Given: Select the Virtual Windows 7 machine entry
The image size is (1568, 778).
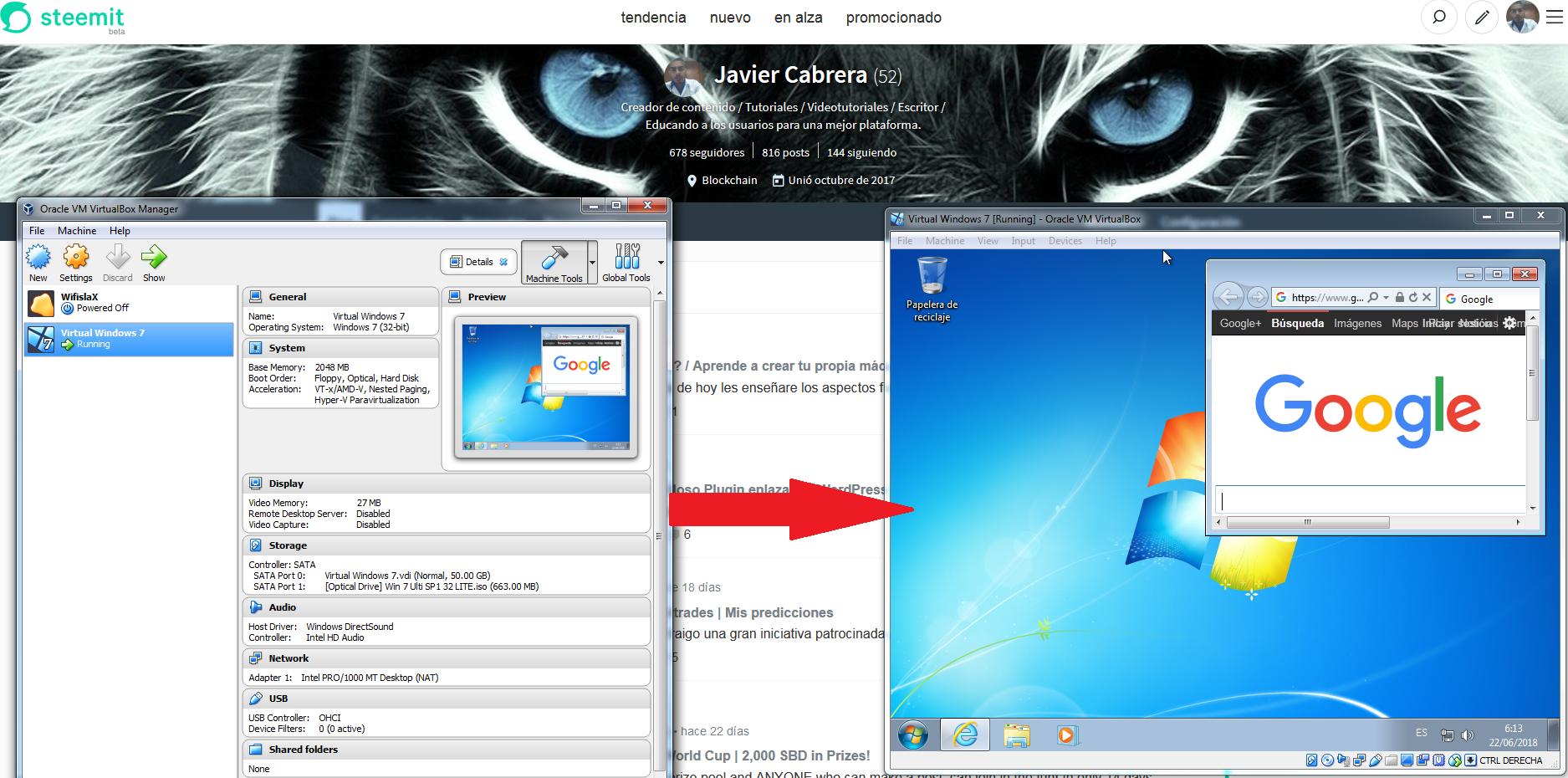Looking at the screenshot, I should [129, 339].
